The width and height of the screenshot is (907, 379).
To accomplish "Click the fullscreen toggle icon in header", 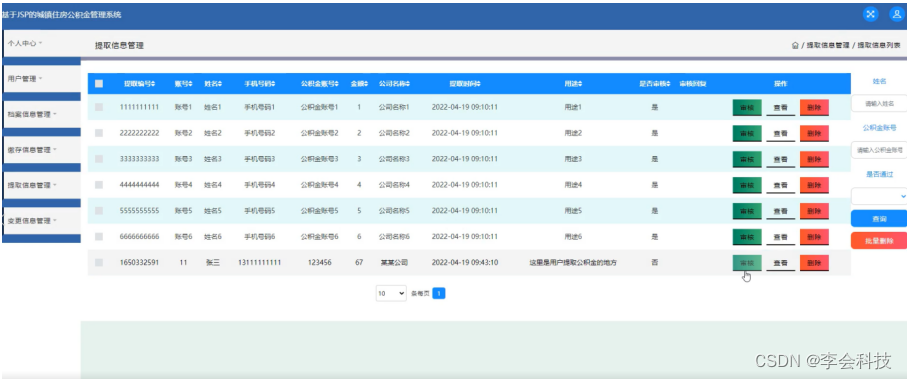I will point(871,14).
